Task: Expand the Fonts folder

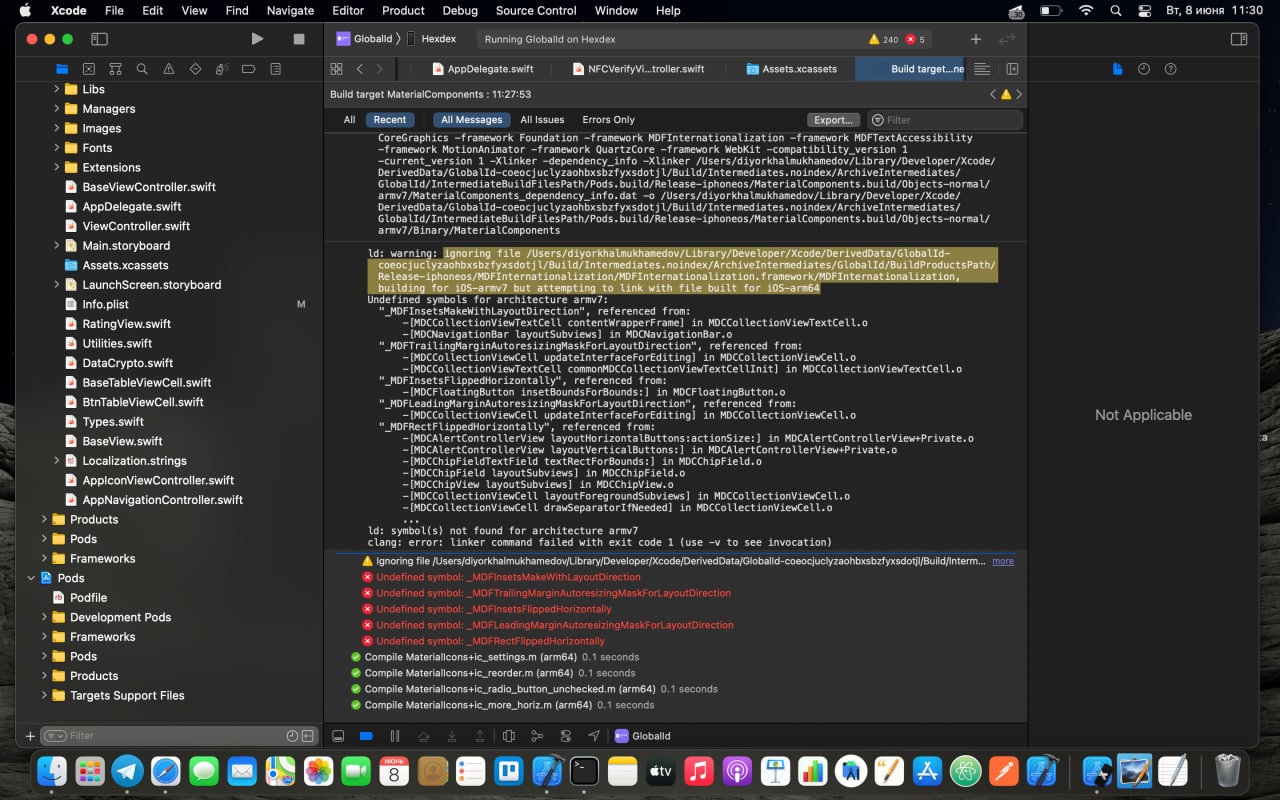Action: [x=55, y=148]
